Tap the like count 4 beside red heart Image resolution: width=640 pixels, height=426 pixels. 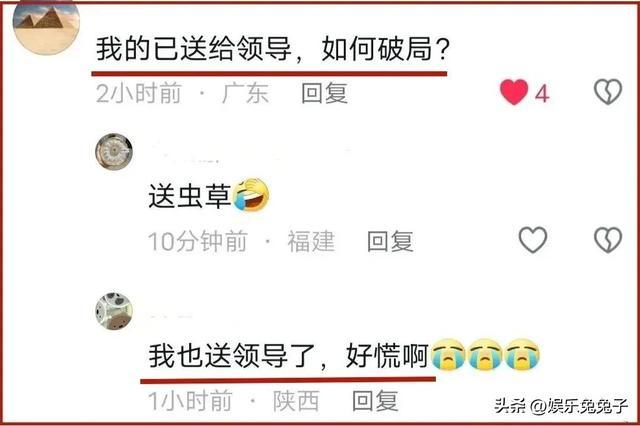point(542,94)
